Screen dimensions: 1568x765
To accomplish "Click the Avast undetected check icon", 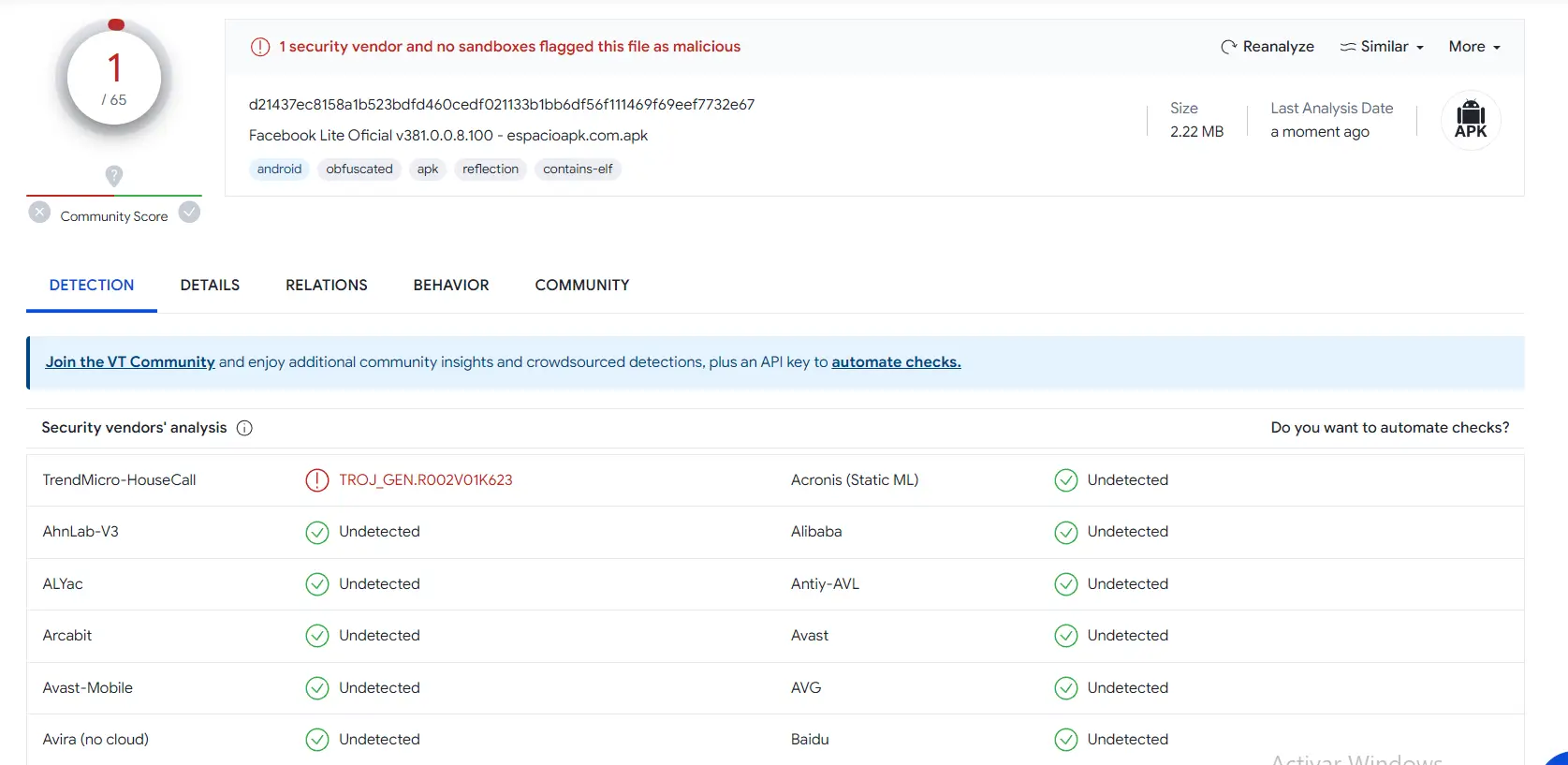I will (1065, 636).
